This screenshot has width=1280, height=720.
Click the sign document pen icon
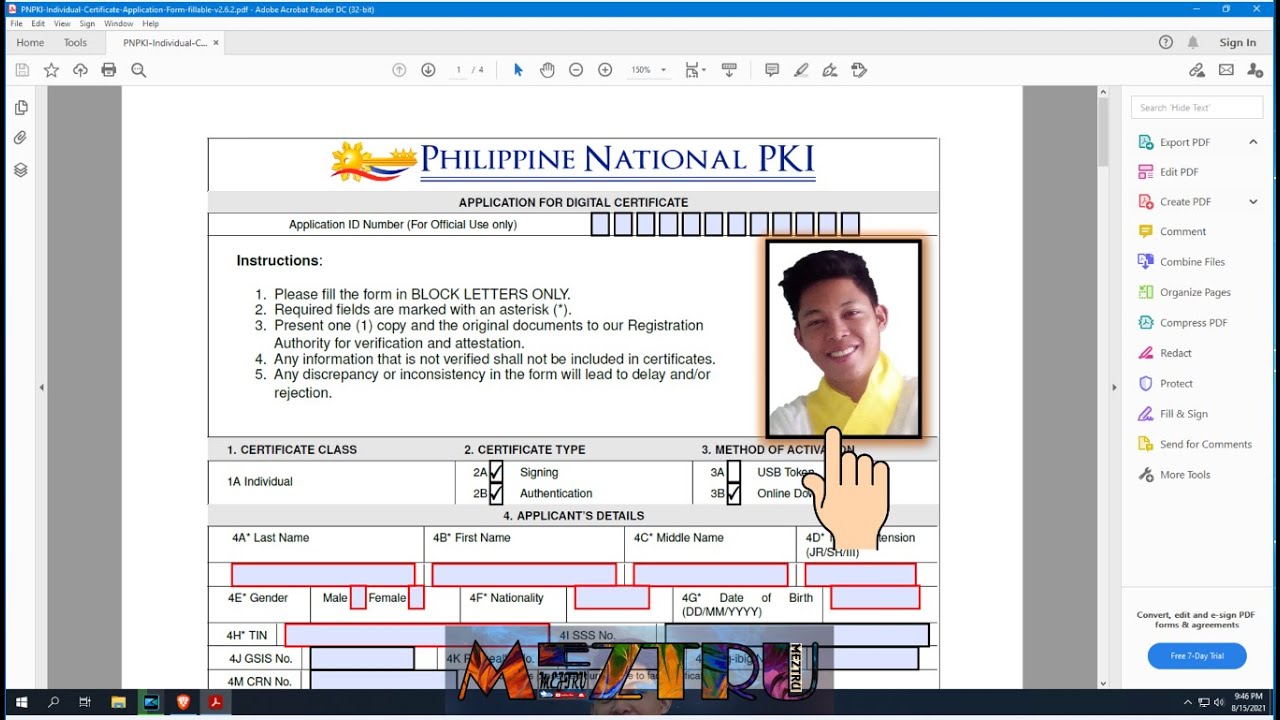click(x=830, y=70)
